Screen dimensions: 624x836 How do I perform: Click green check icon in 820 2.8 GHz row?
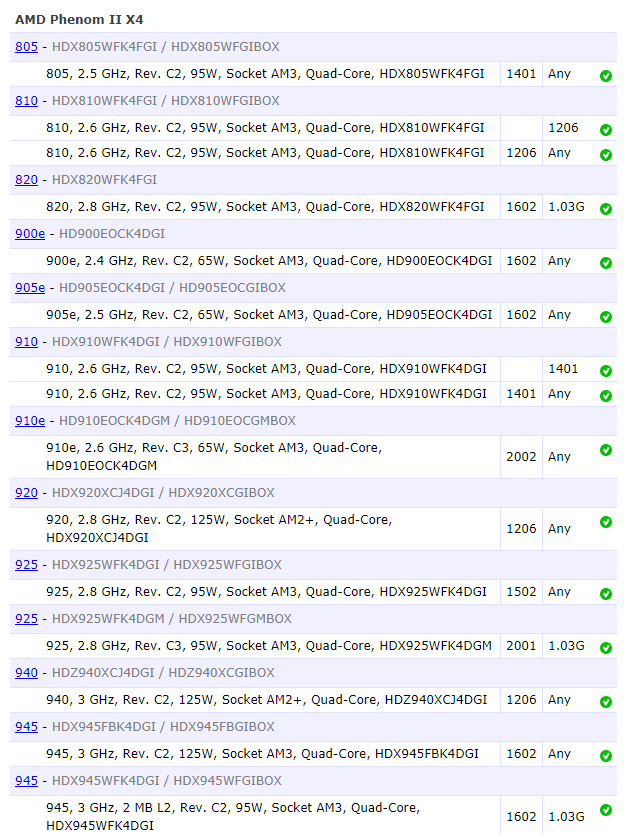606,208
